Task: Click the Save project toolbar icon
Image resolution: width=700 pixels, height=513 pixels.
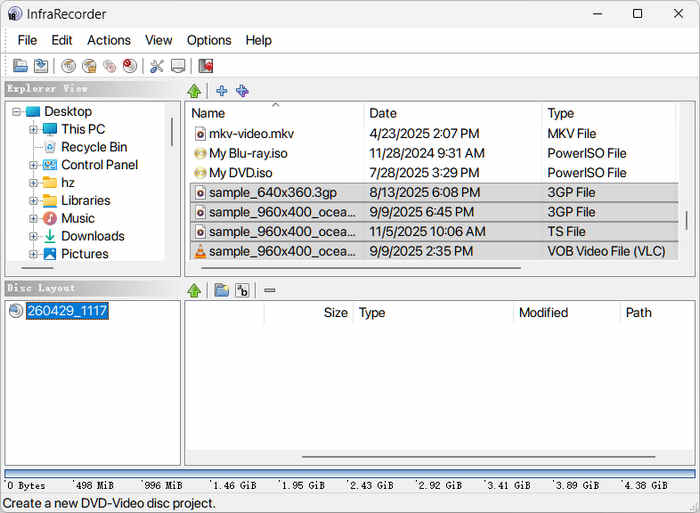Action: coord(41,66)
